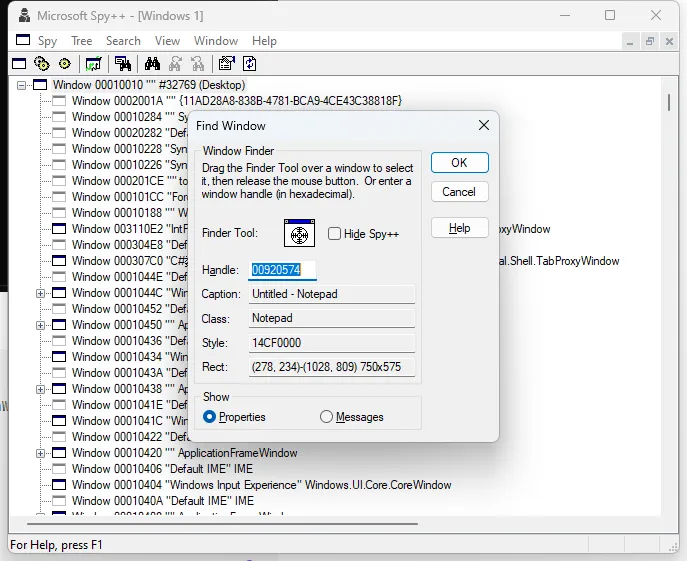Click the Cancel button in Find Window
Image resolution: width=687 pixels, height=561 pixels.
coord(460,192)
